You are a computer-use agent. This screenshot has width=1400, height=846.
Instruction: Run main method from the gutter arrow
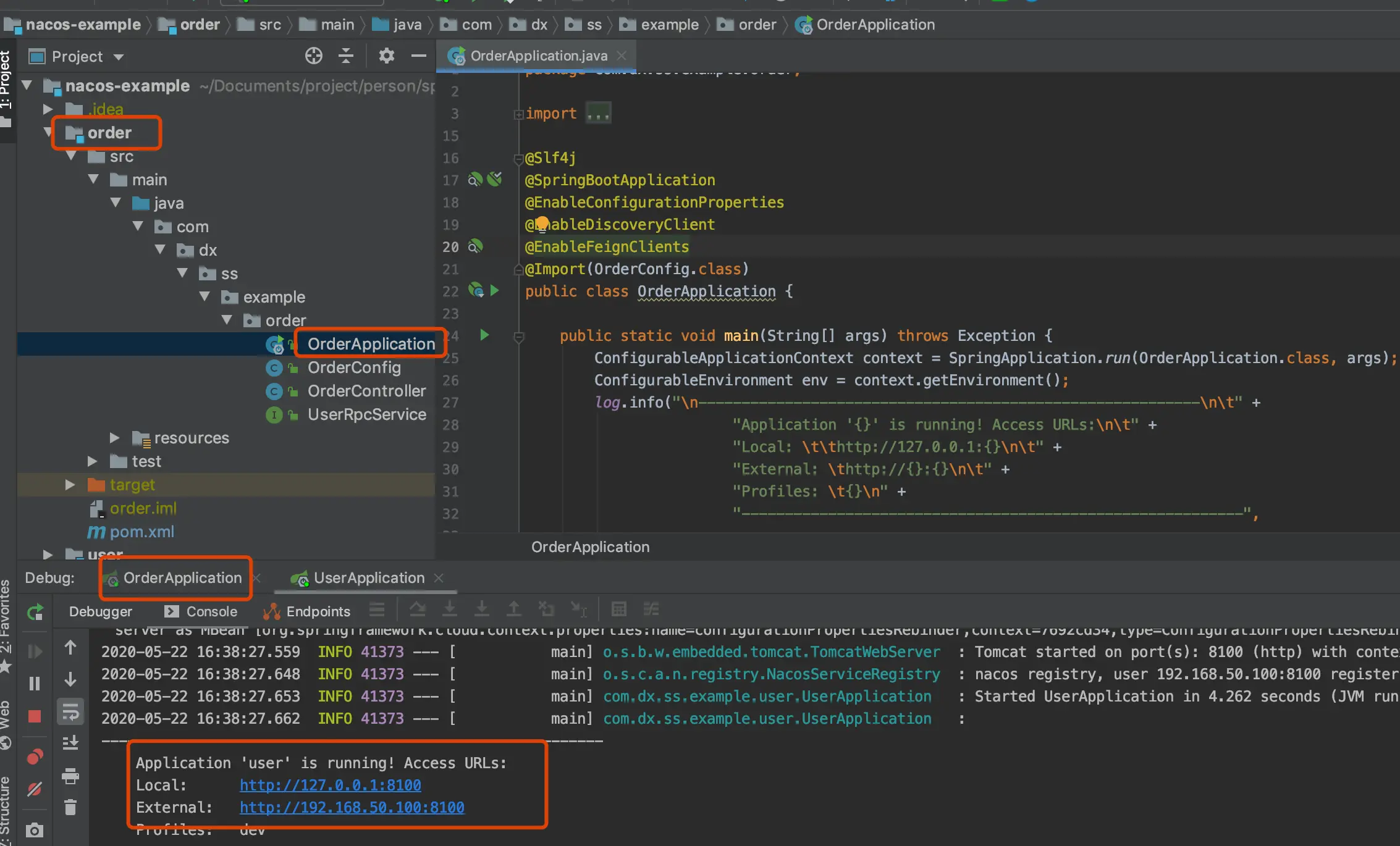pyautogui.click(x=484, y=335)
